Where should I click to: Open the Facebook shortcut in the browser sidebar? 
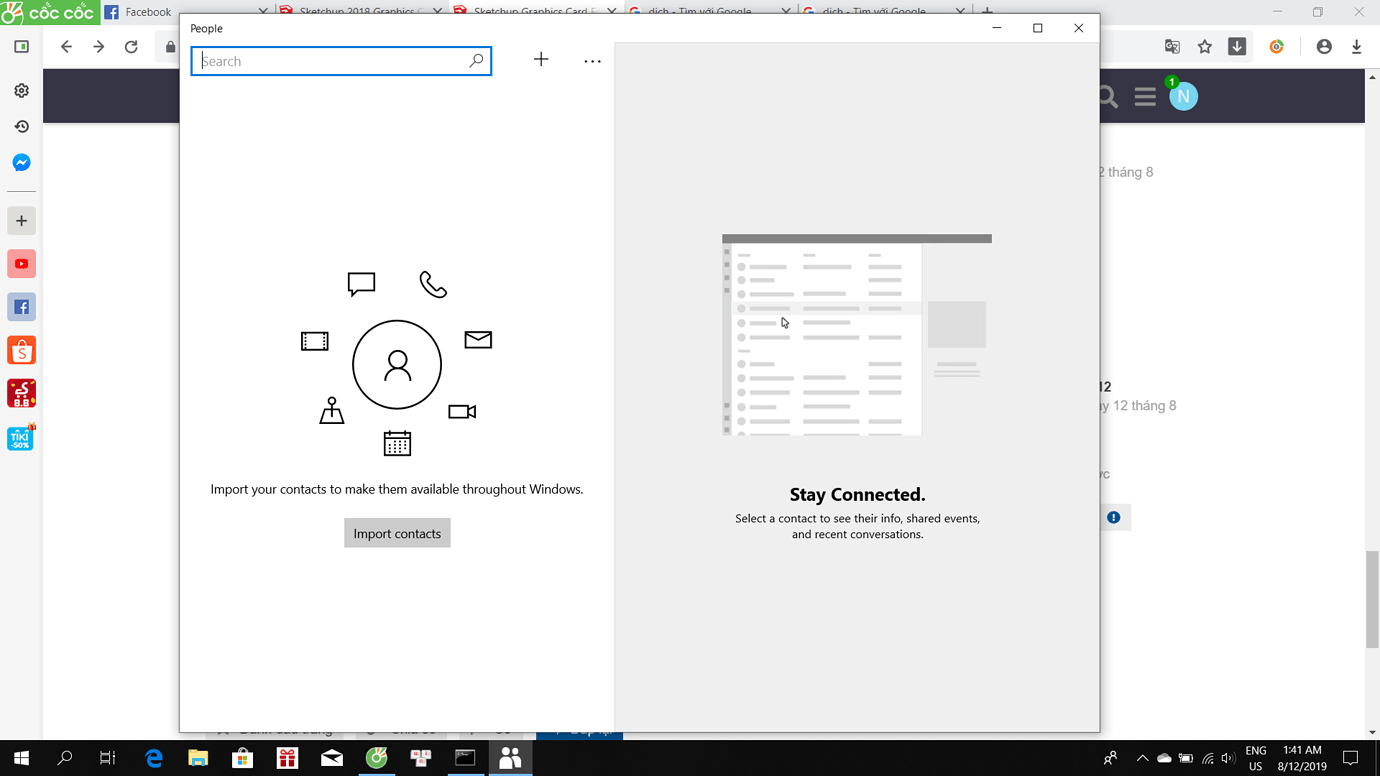21,307
